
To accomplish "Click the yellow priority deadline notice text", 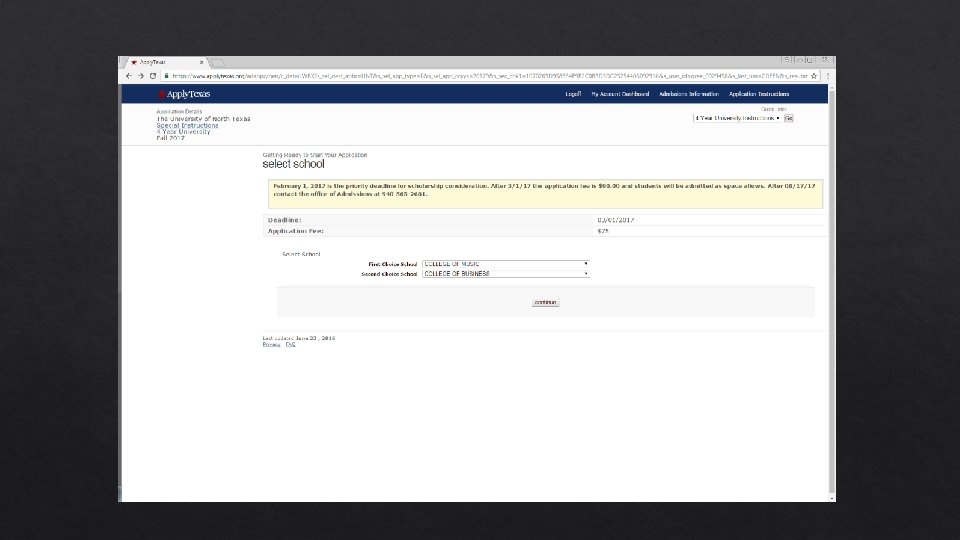I will click(x=544, y=190).
